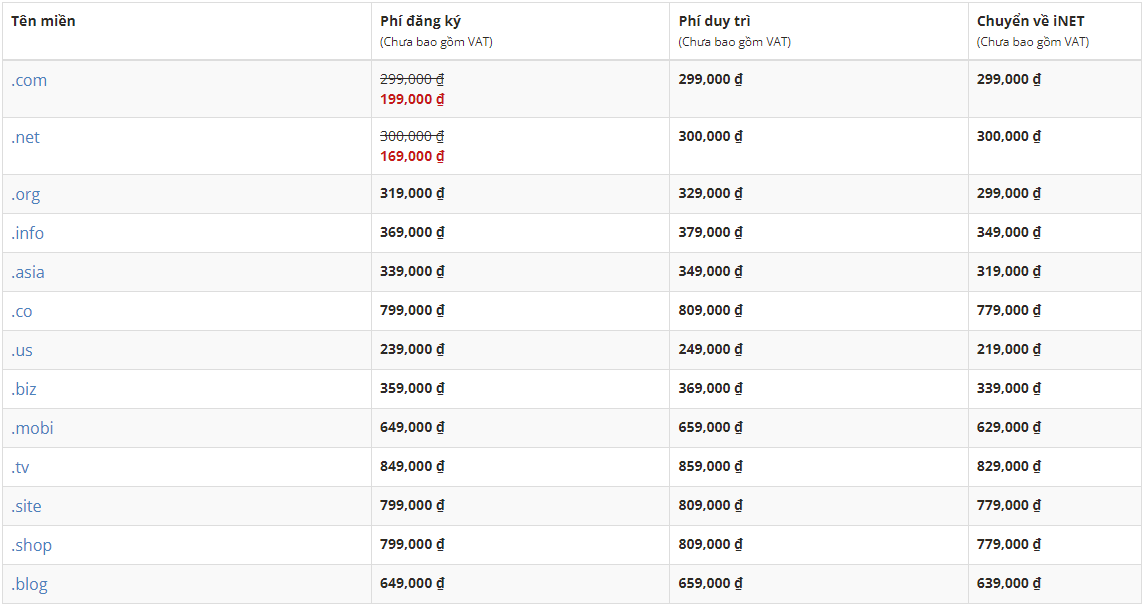The width and height of the screenshot is (1145, 609).
Task: Click the .co domain link
Action: click(x=22, y=311)
